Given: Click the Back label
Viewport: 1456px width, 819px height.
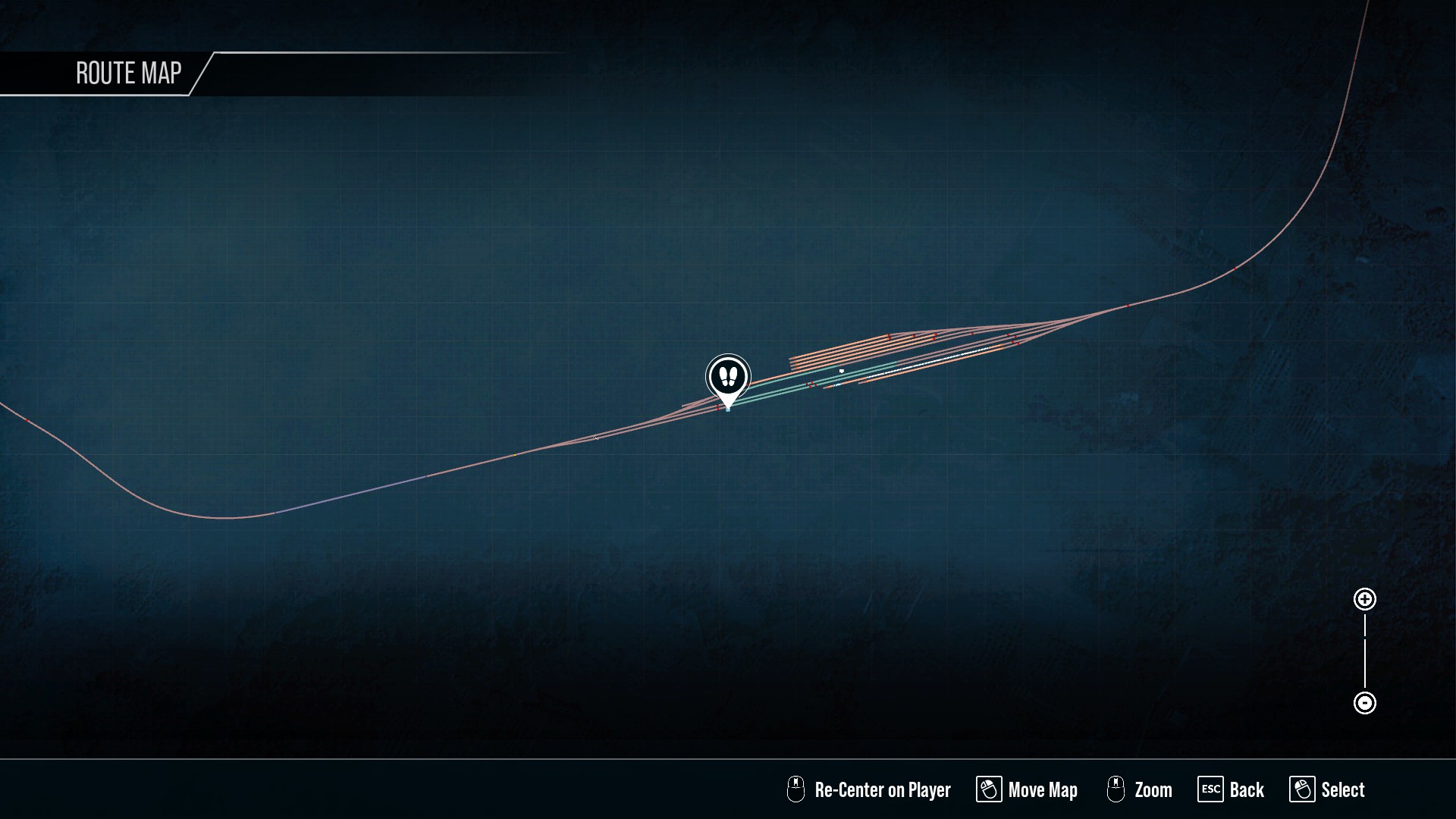Looking at the screenshot, I should pos(1247,790).
